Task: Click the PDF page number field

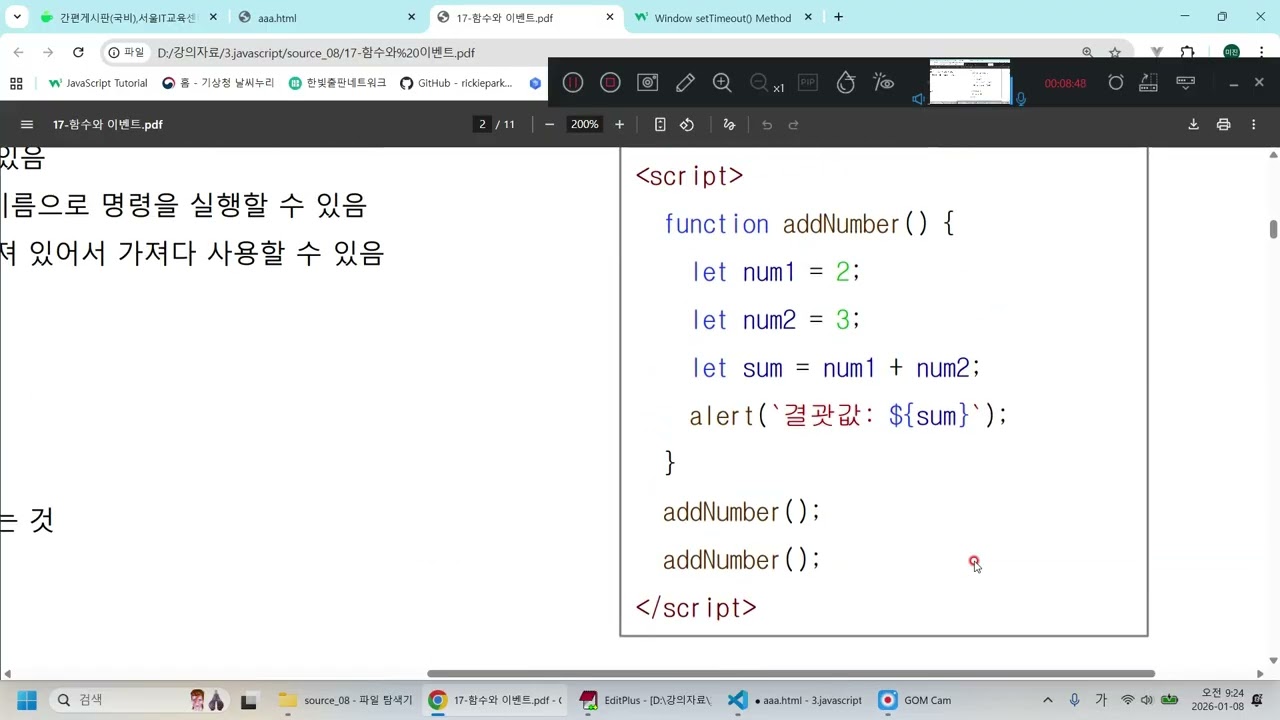Action: point(482,125)
